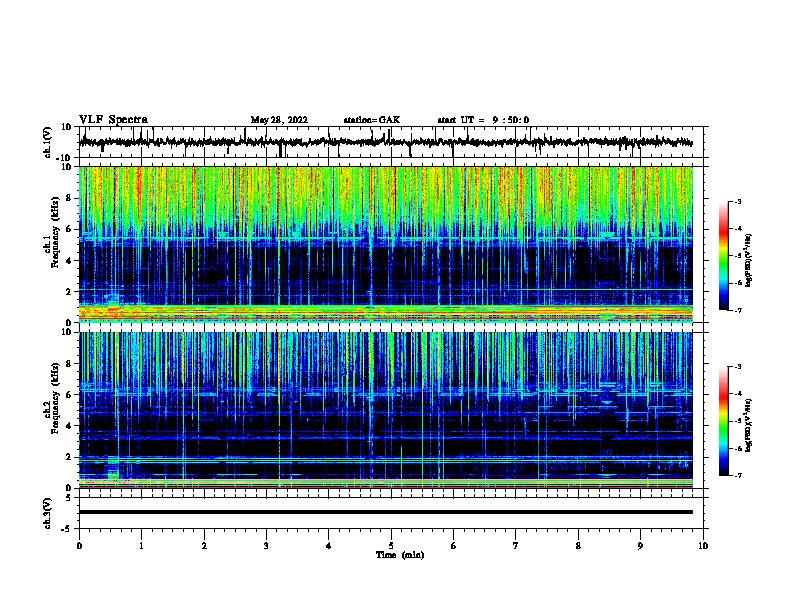Click the 'VLF Spectra' title text
The width and height of the screenshot is (792, 612).
click(113, 120)
